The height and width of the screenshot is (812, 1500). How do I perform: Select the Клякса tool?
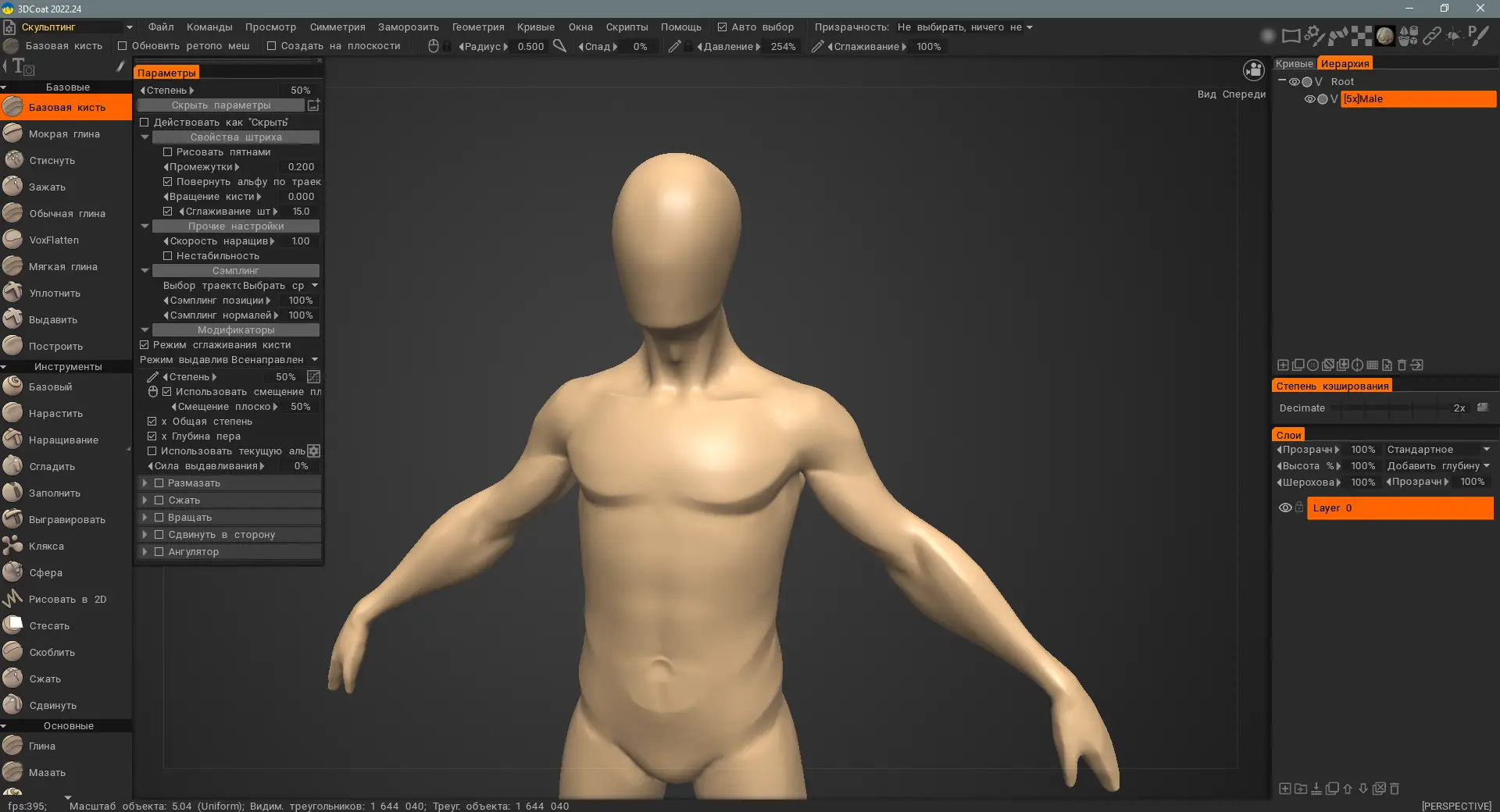coord(66,546)
